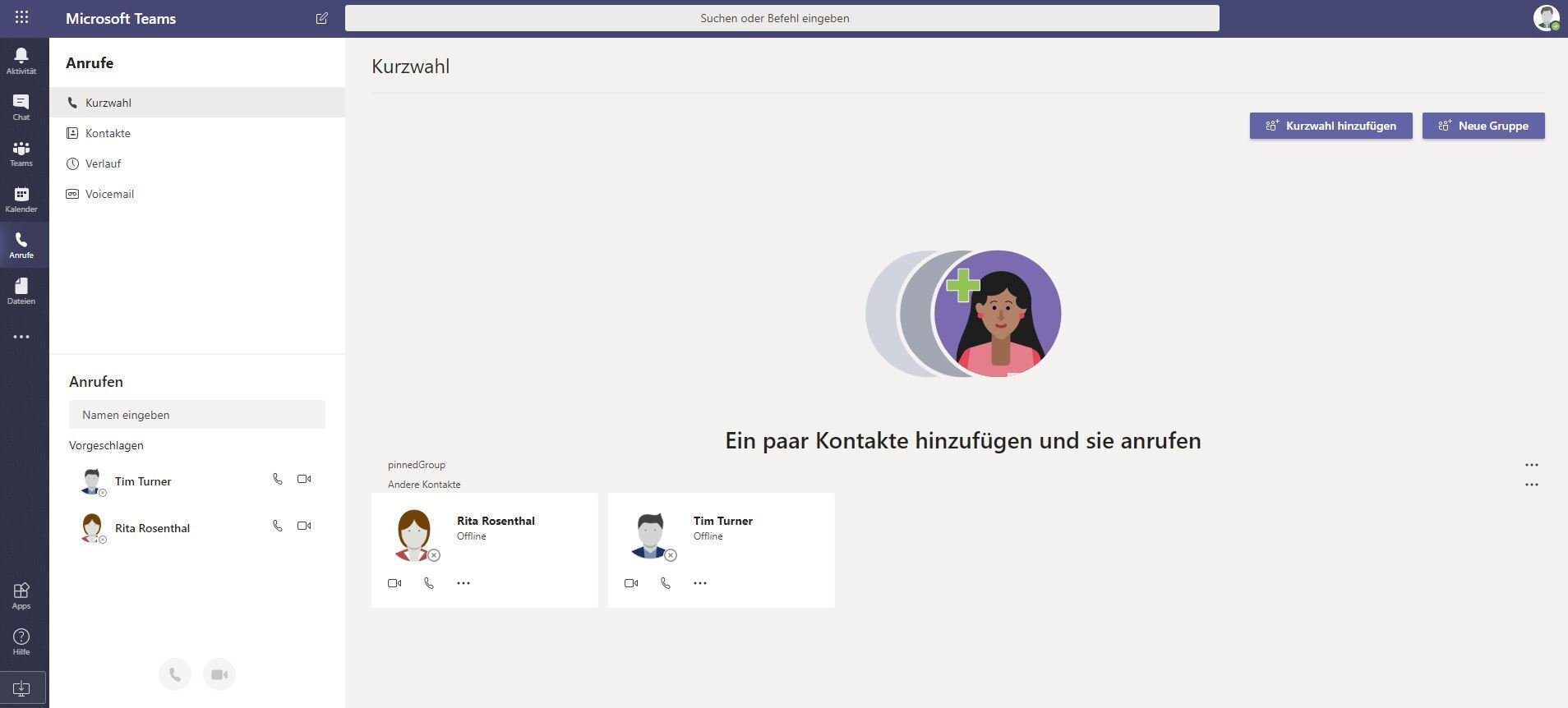
Task: Open Andere Kontakte group options ellipsis
Action: coord(1532,485)
